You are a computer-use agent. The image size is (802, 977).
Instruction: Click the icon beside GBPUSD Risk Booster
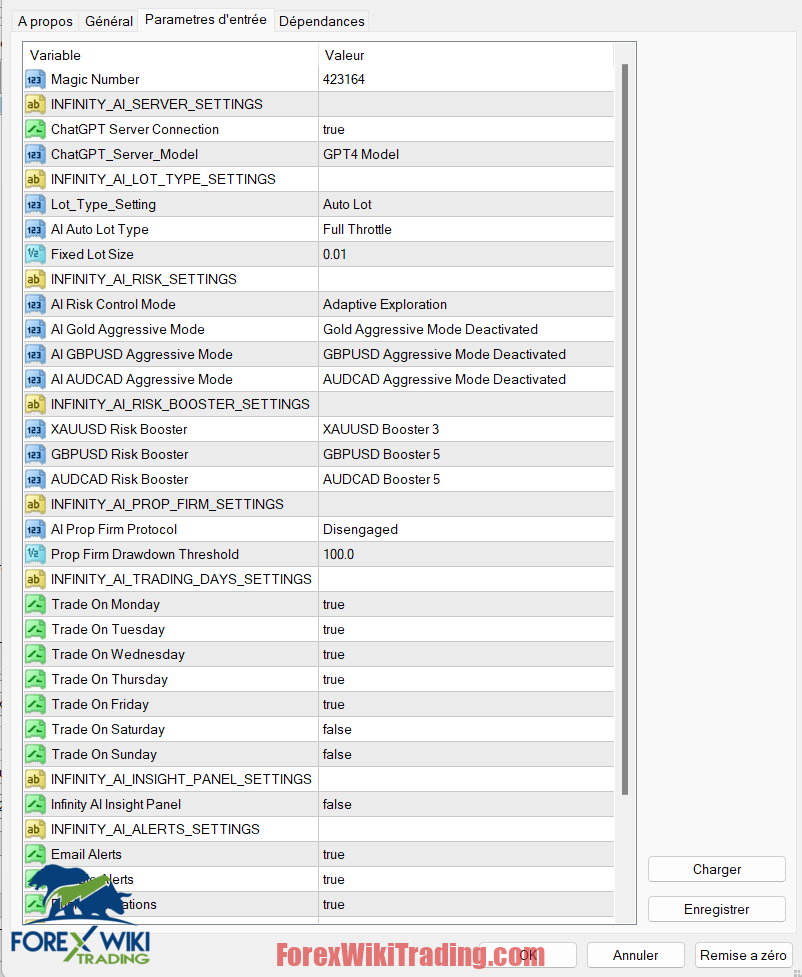[35, 454]
